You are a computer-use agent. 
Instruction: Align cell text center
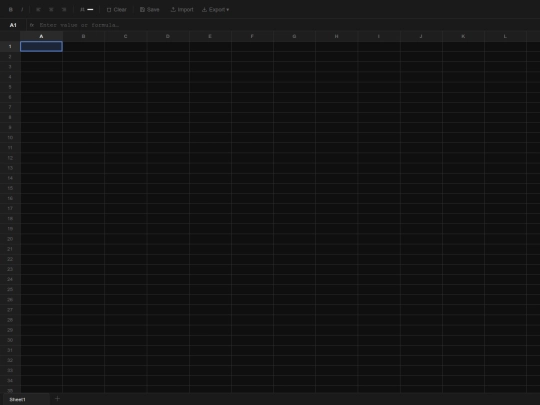point(51,10)
